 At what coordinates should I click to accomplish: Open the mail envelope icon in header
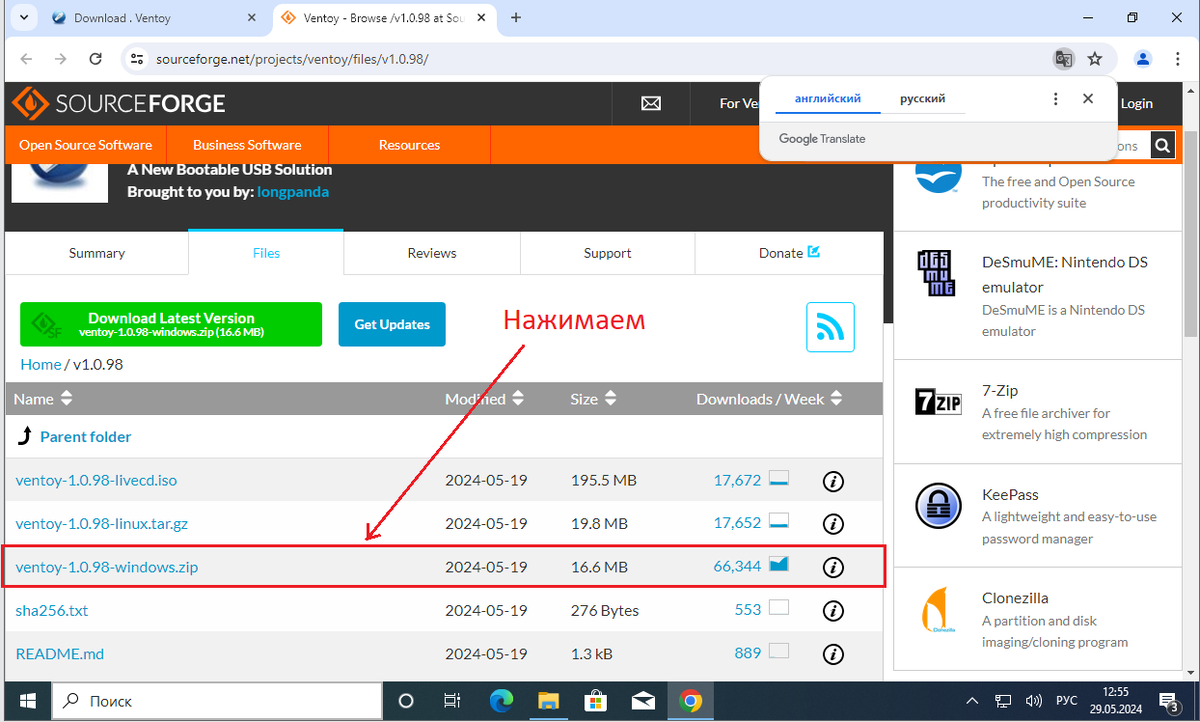pyautogui.click(x=651, y=103)
